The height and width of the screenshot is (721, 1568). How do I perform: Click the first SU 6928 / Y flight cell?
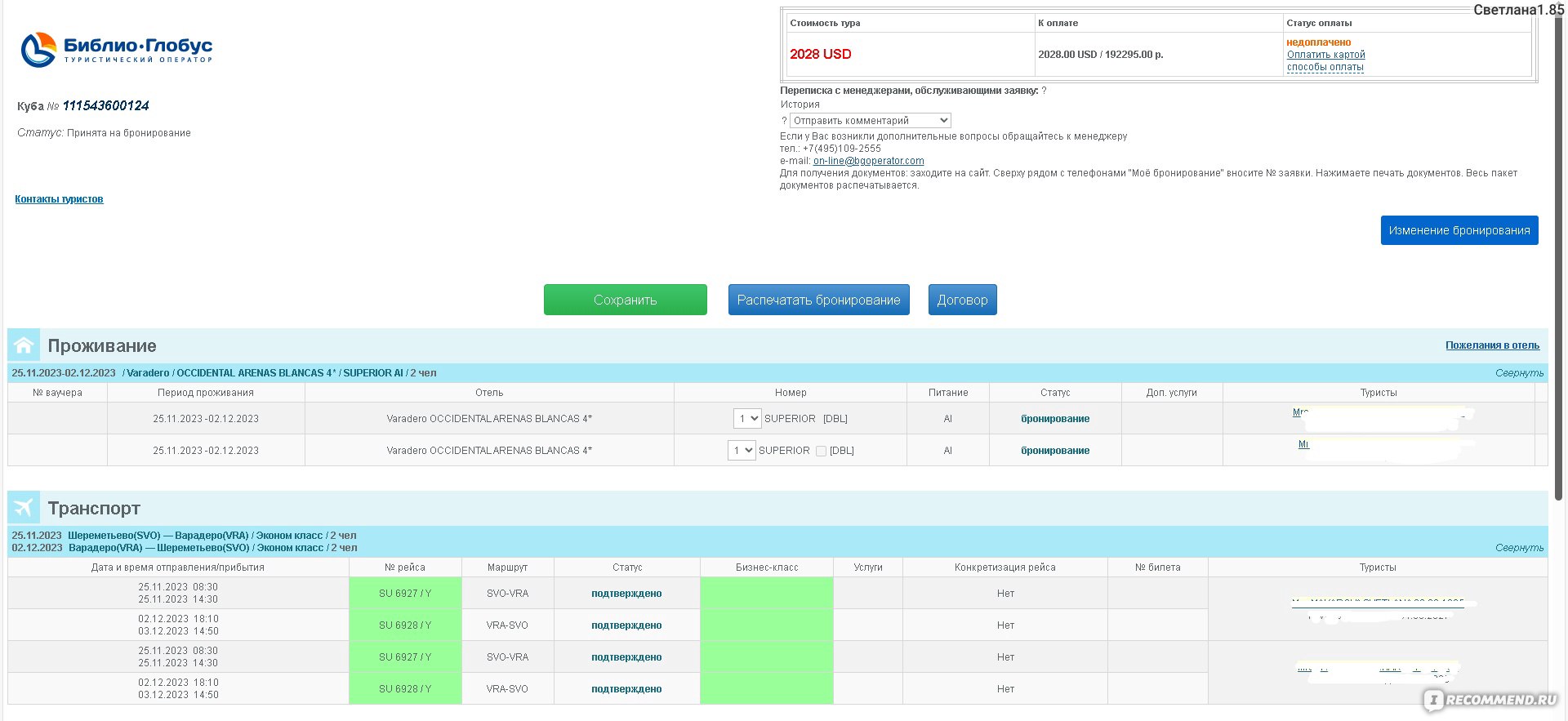405,625
